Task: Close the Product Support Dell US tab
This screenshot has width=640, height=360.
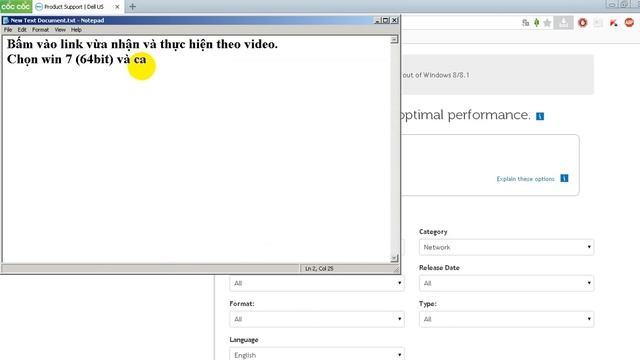Action: [117, 7]
